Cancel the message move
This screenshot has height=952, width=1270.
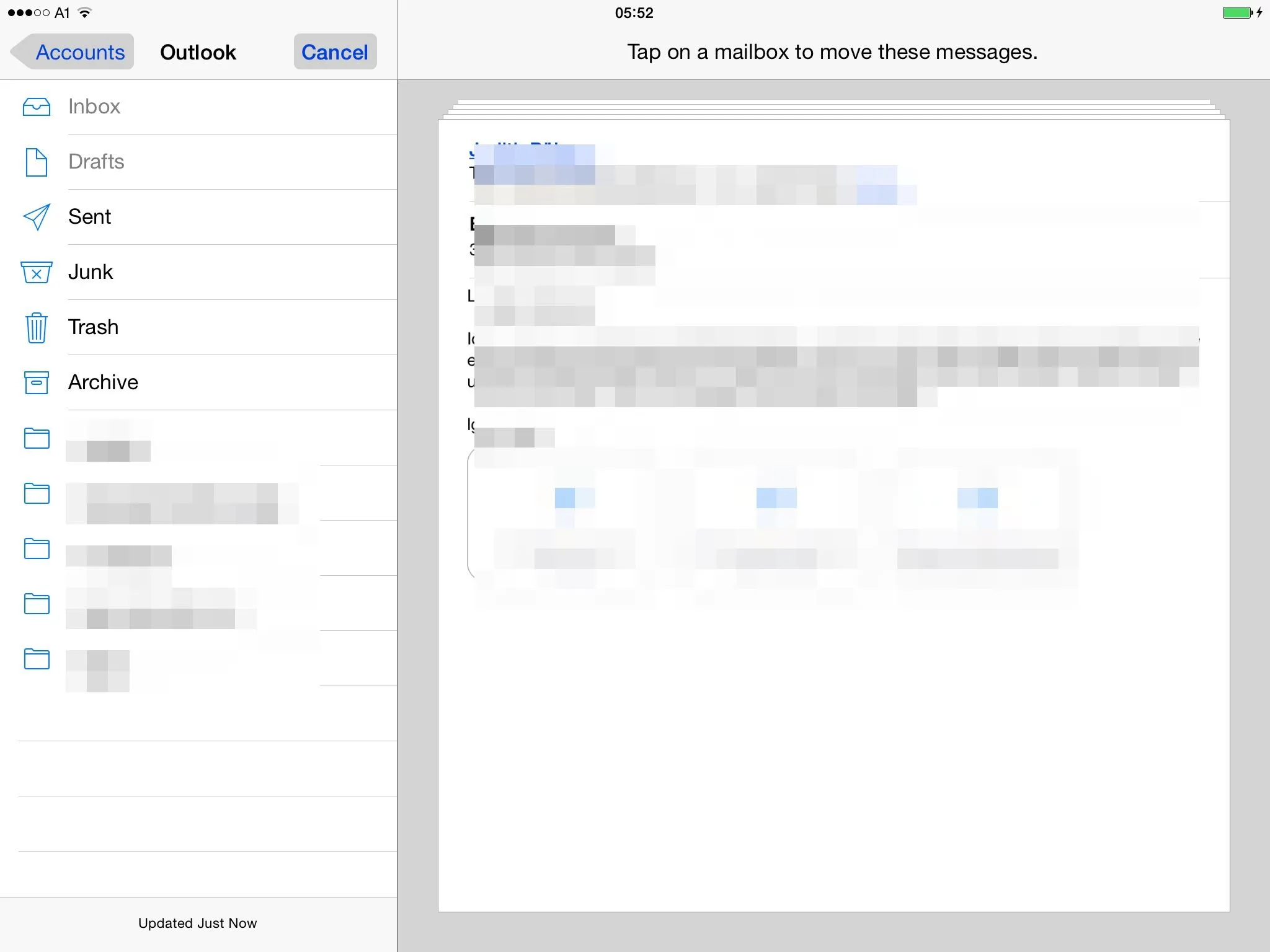point(335,52)
